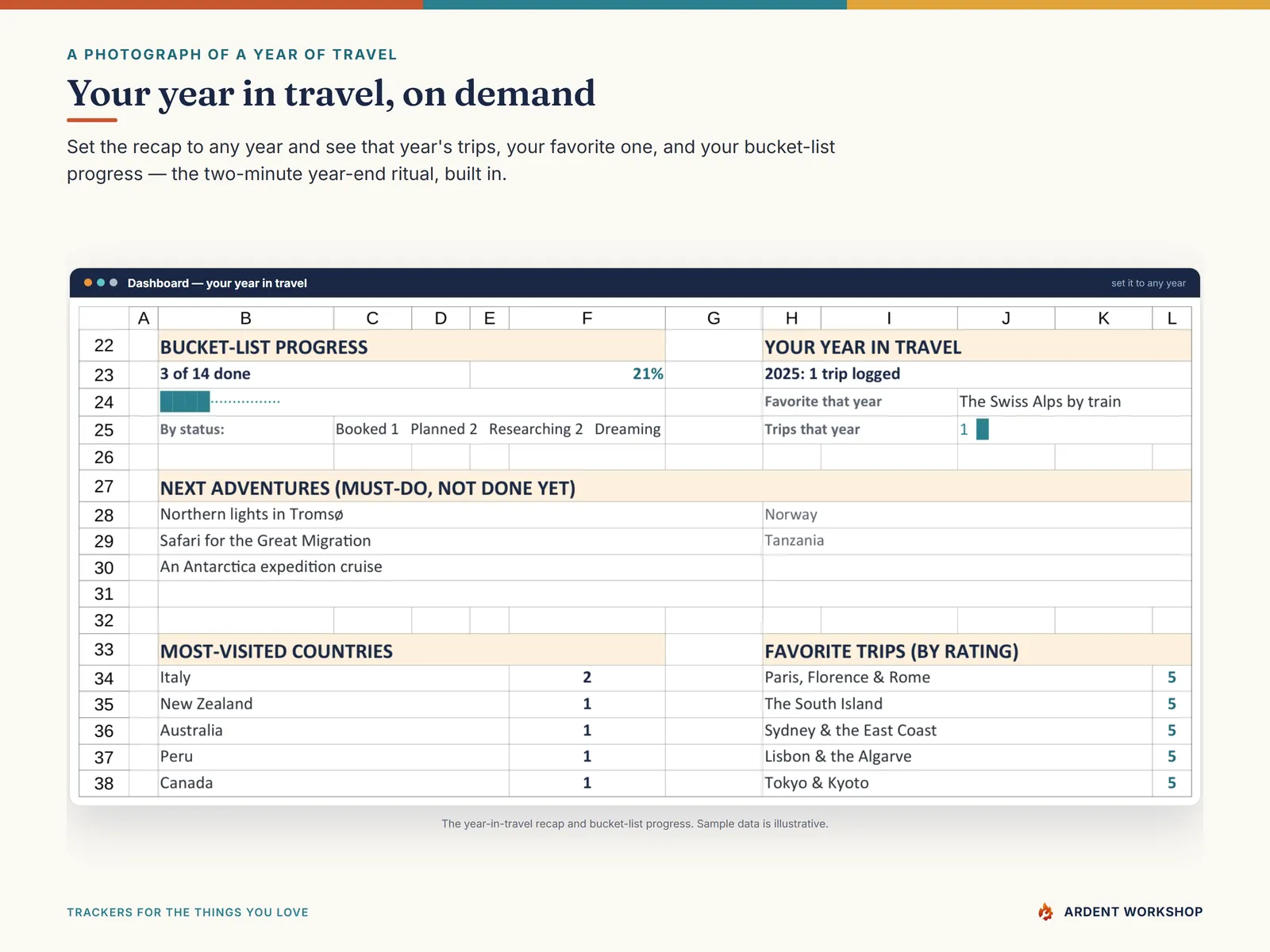1270x952 pixels.
Task: Click 'Northern lights in Tromsø' row
Action: point(460,515)
